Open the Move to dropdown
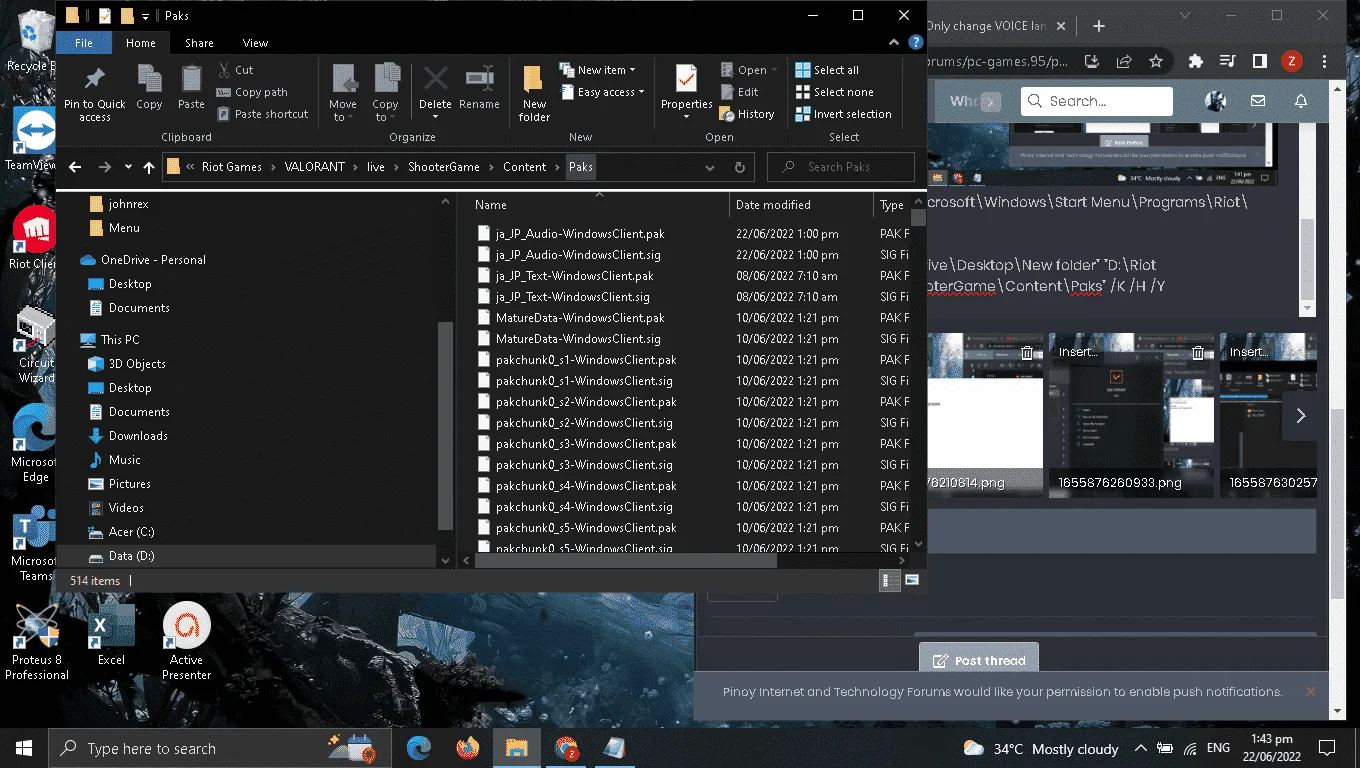Viewport: 1360px width, 768px height. [x=343, y=110]
